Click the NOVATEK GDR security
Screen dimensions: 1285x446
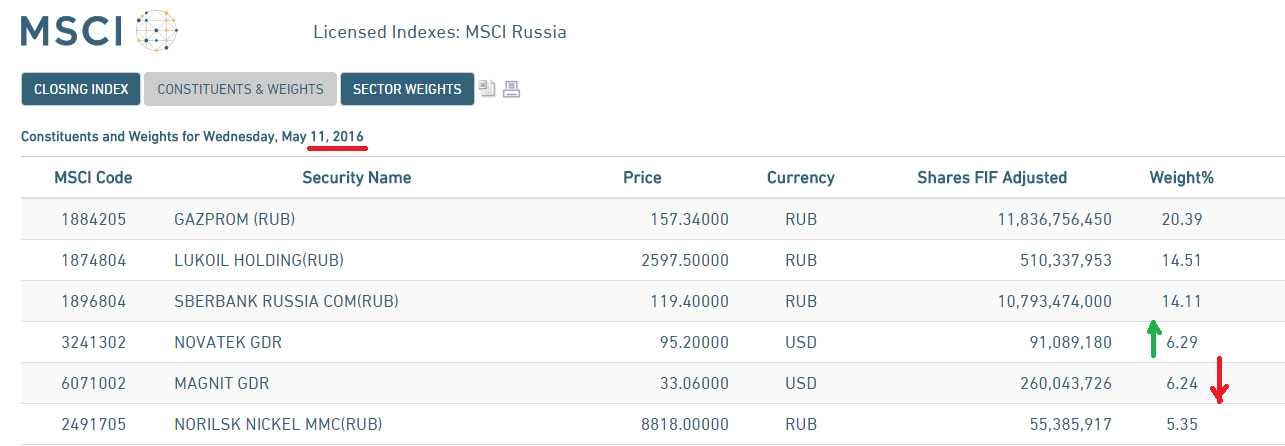tap(228, 342)
